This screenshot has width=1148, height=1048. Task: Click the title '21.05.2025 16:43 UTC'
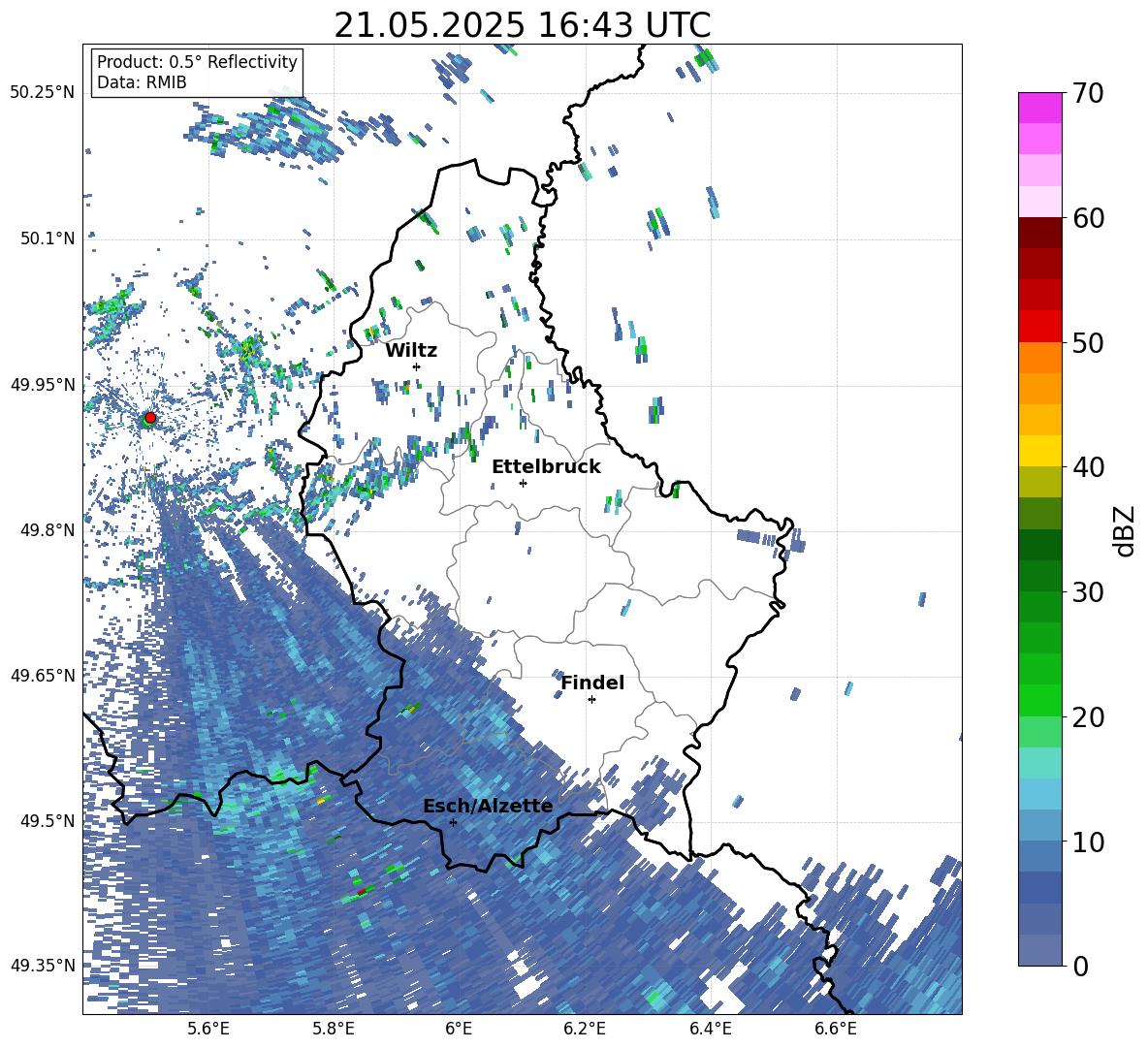pyautogui.click(x=522, y=25)
